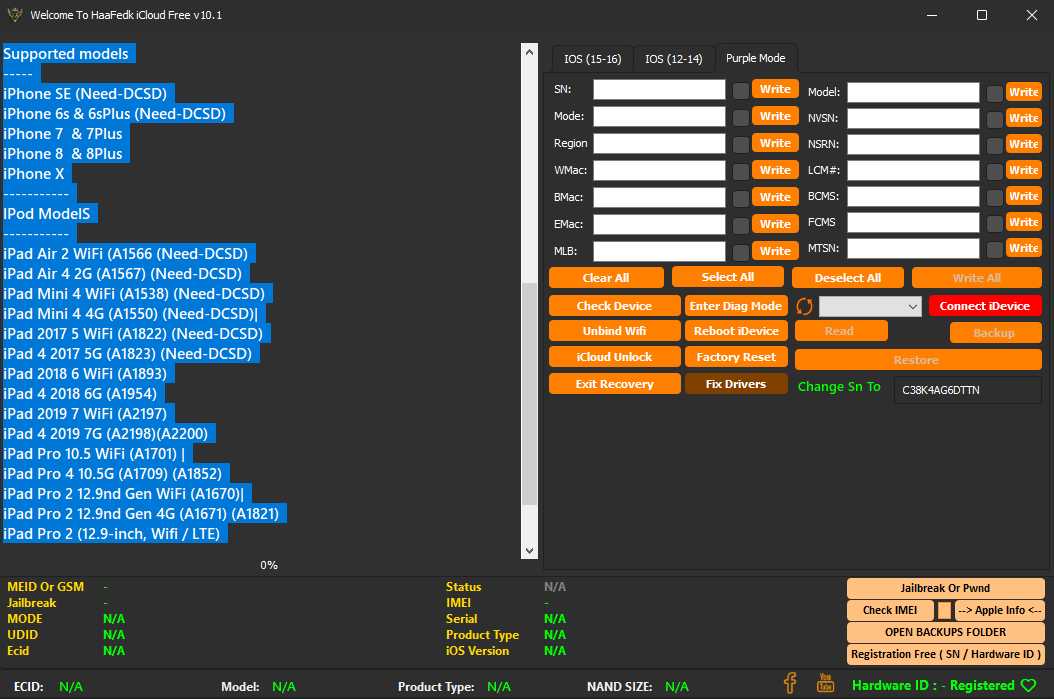
Task: Open the IOS (12-14) tab
Action: 674,59
